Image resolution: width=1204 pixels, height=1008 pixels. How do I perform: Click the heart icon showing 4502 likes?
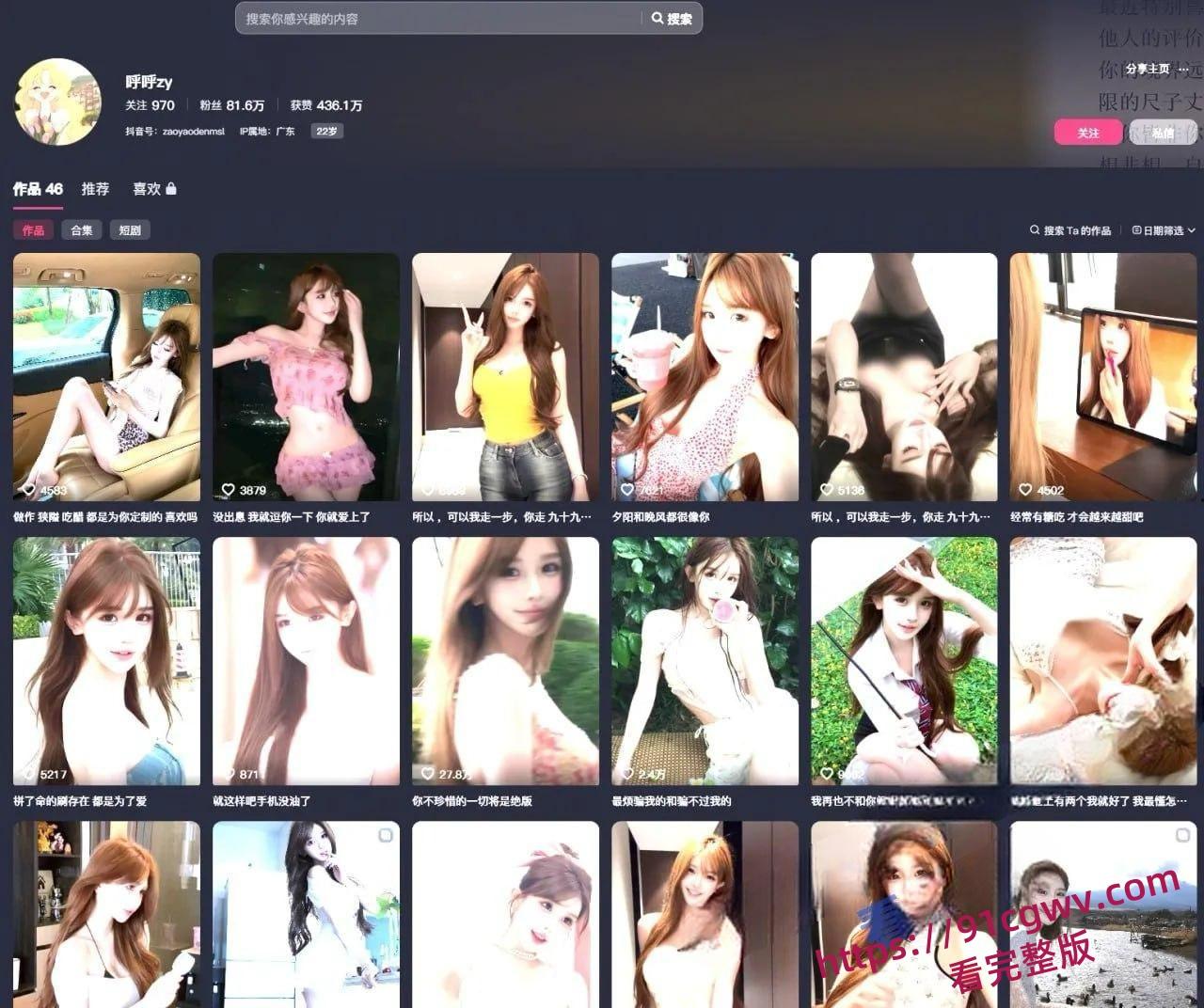point(1025,490)
